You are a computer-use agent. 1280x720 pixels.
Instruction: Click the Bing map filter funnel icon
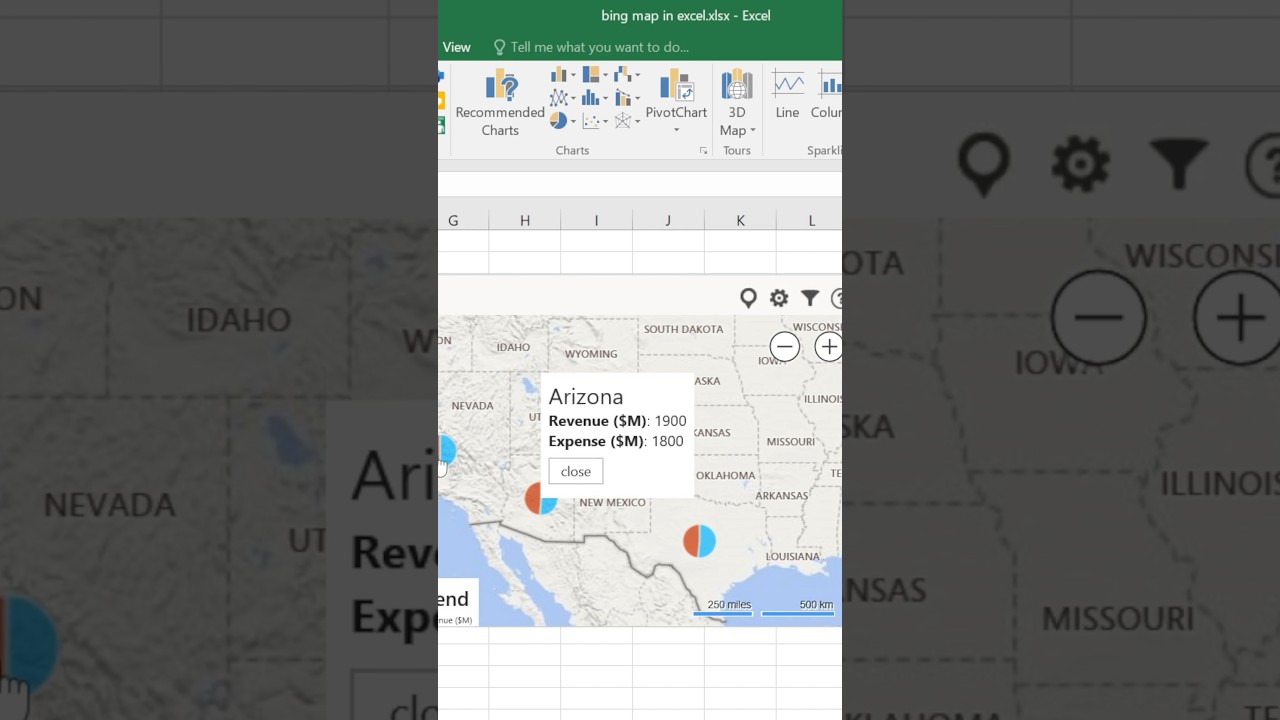point(810,298)
